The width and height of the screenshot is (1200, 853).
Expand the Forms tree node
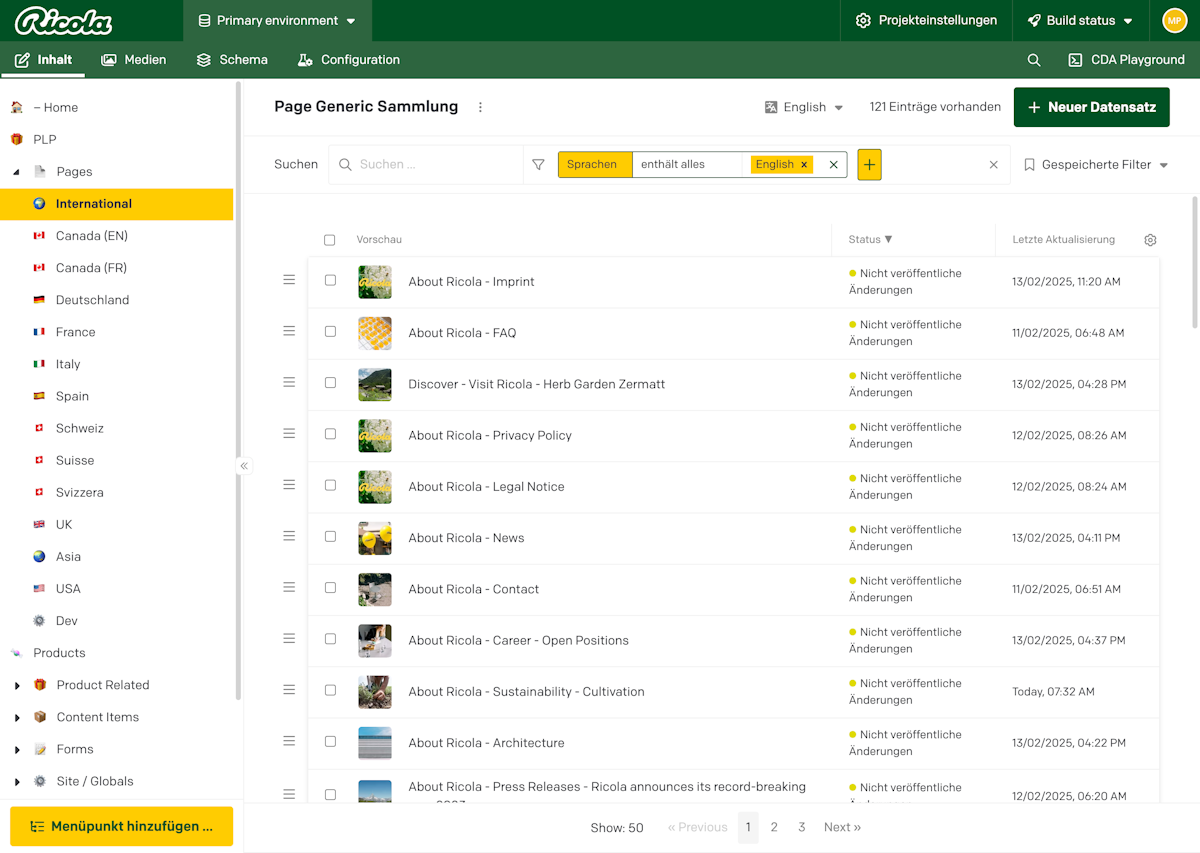[16, 750]
